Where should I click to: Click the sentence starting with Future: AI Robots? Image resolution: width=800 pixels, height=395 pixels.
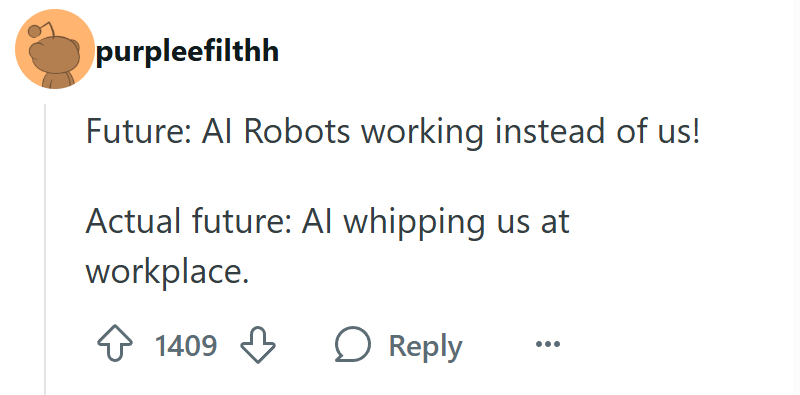(393, 131)
